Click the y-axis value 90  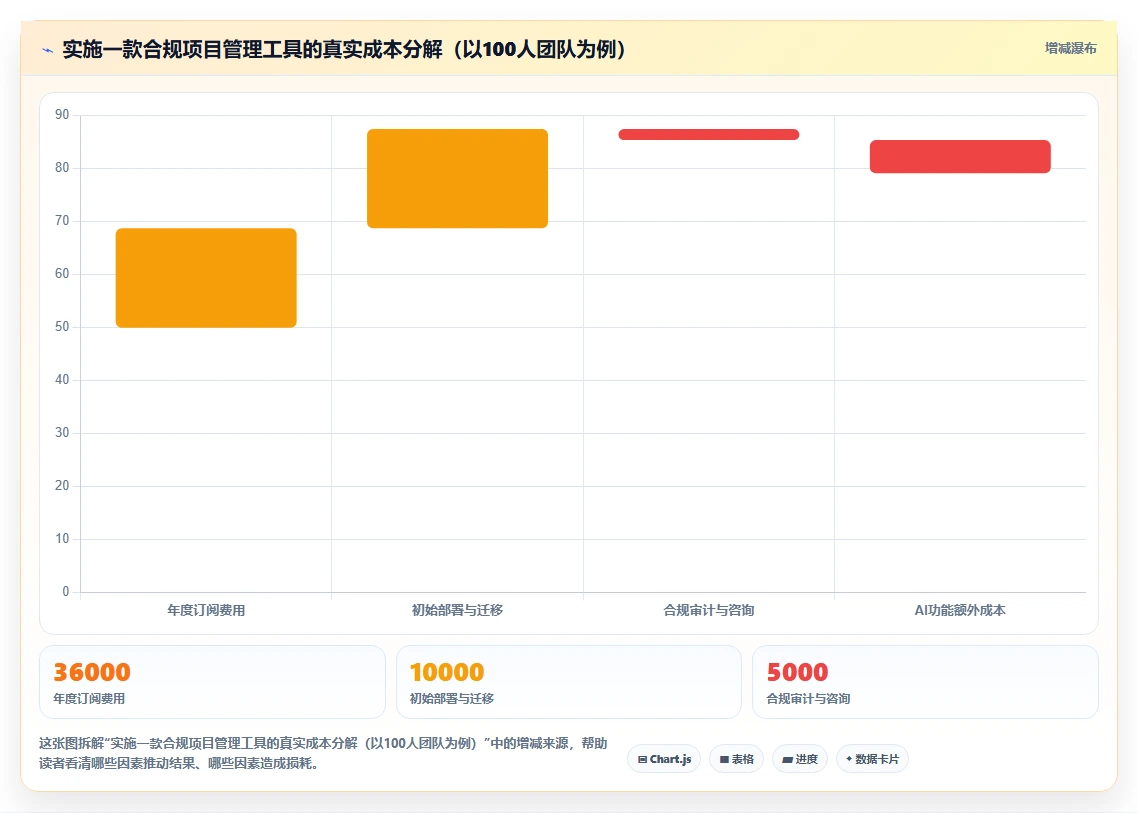(62, 115)
